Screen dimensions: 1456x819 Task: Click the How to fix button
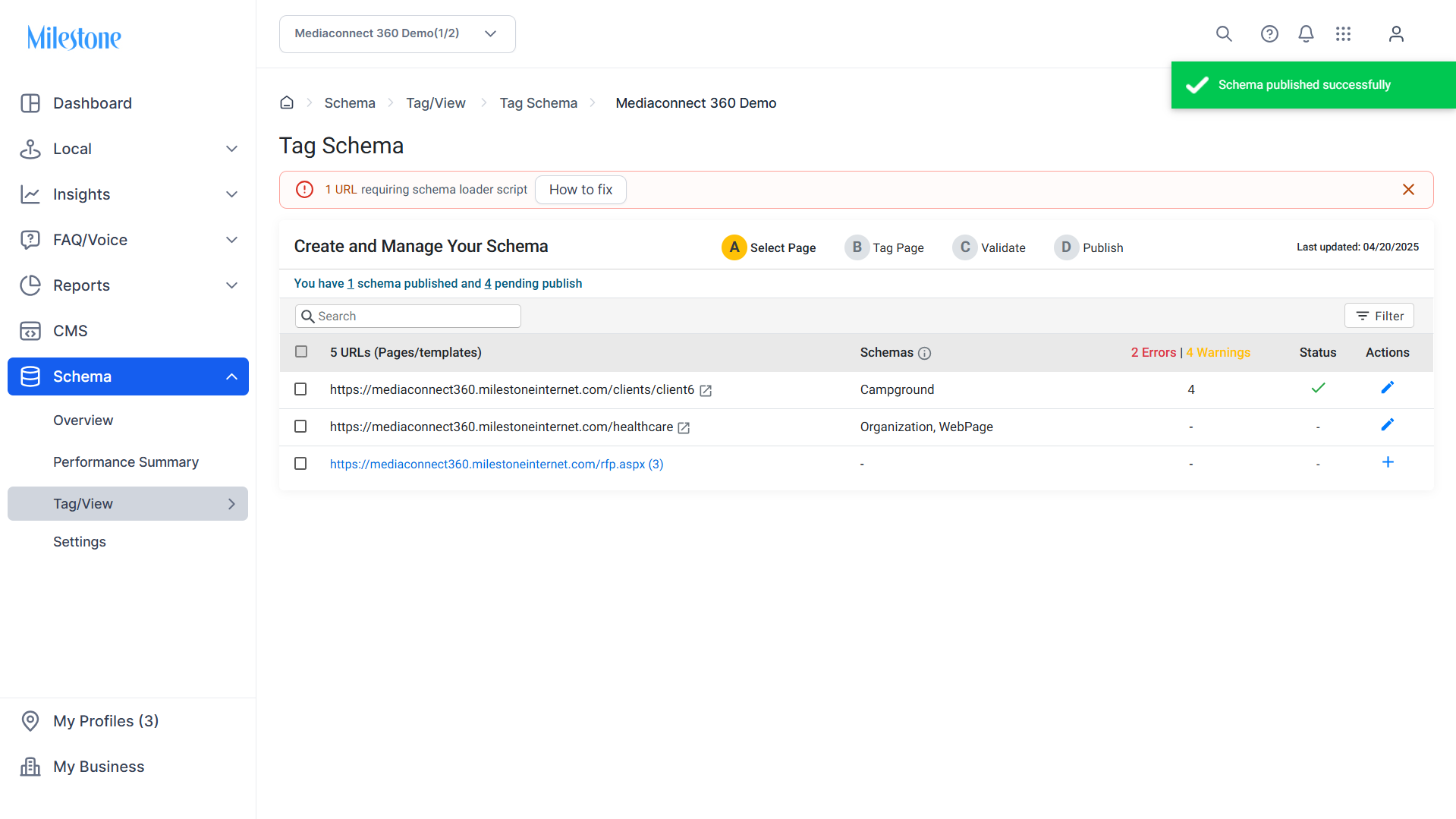point(580,190)
